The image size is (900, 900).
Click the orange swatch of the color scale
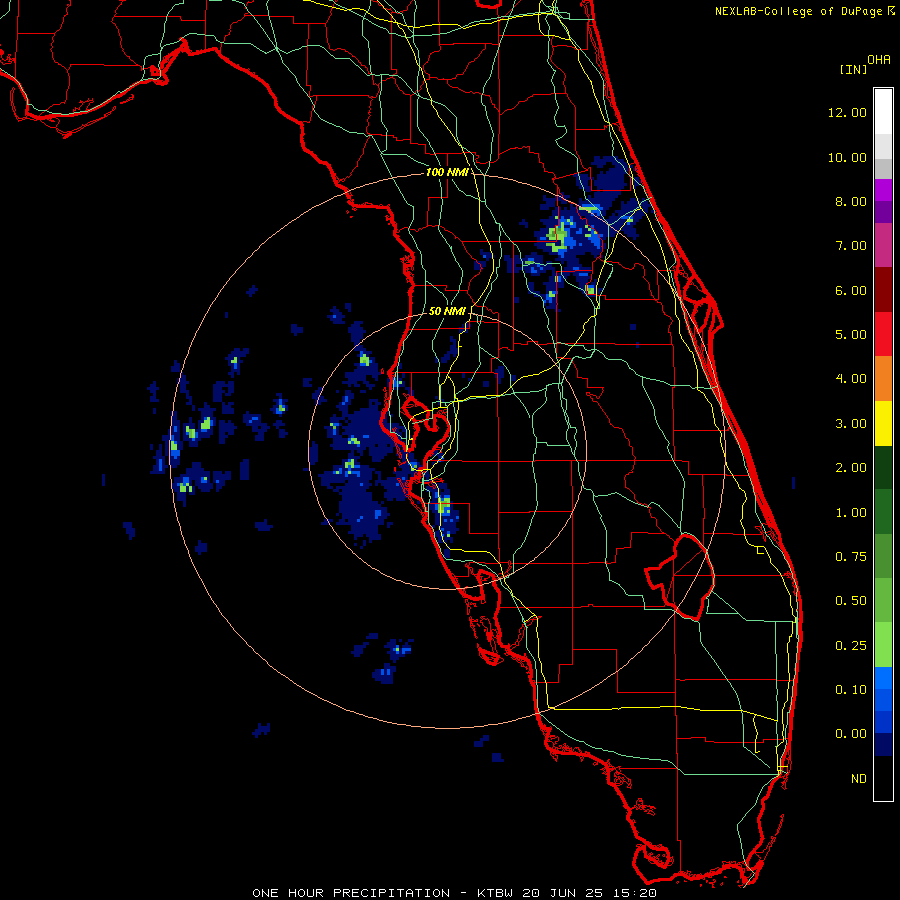883,379
